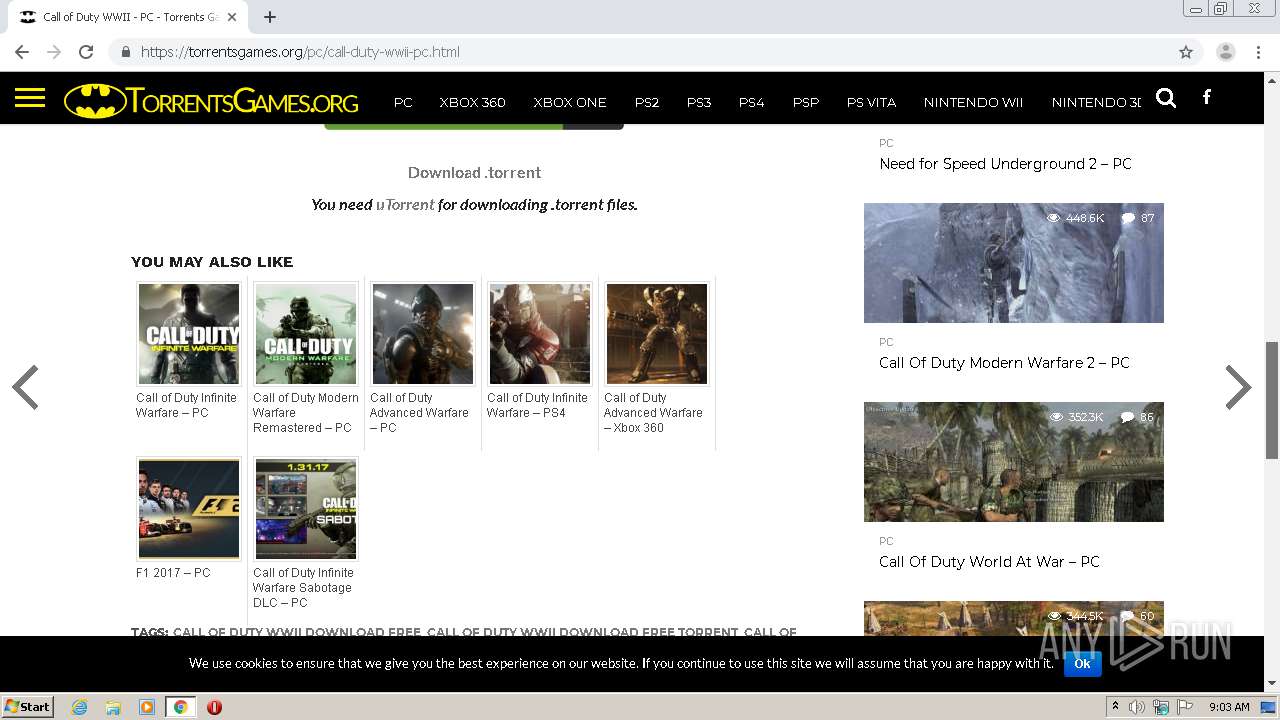
Task: Open media player taskbar icon
Action: click(x=147, y=707)
